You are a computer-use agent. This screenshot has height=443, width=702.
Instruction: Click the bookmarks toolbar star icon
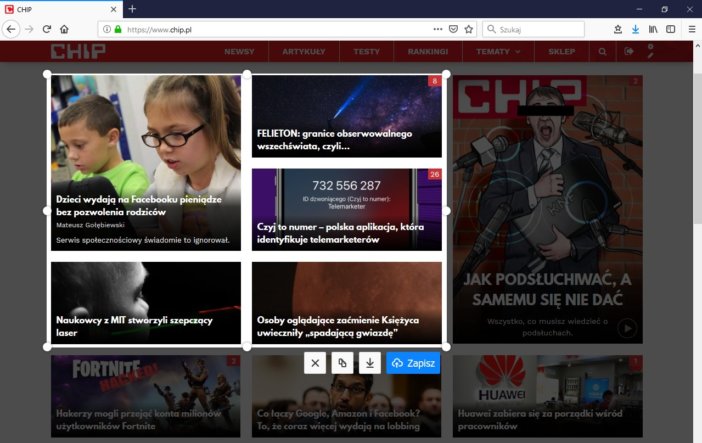click(618, 30)
